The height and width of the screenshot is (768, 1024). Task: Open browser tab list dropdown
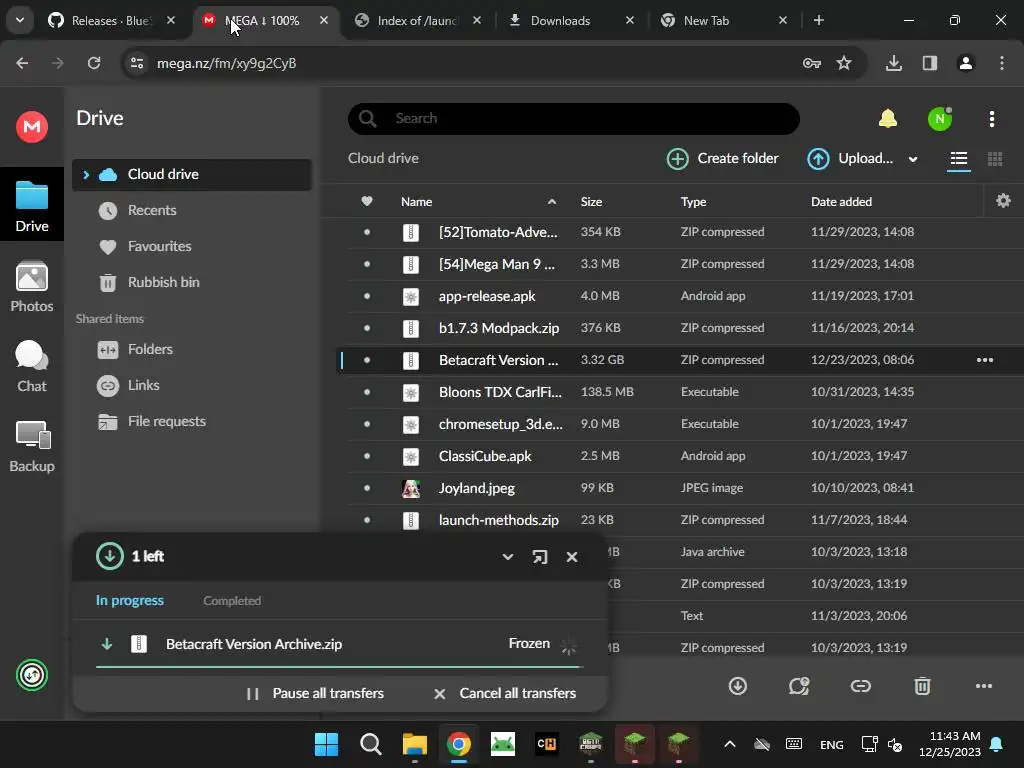(20, 20)
